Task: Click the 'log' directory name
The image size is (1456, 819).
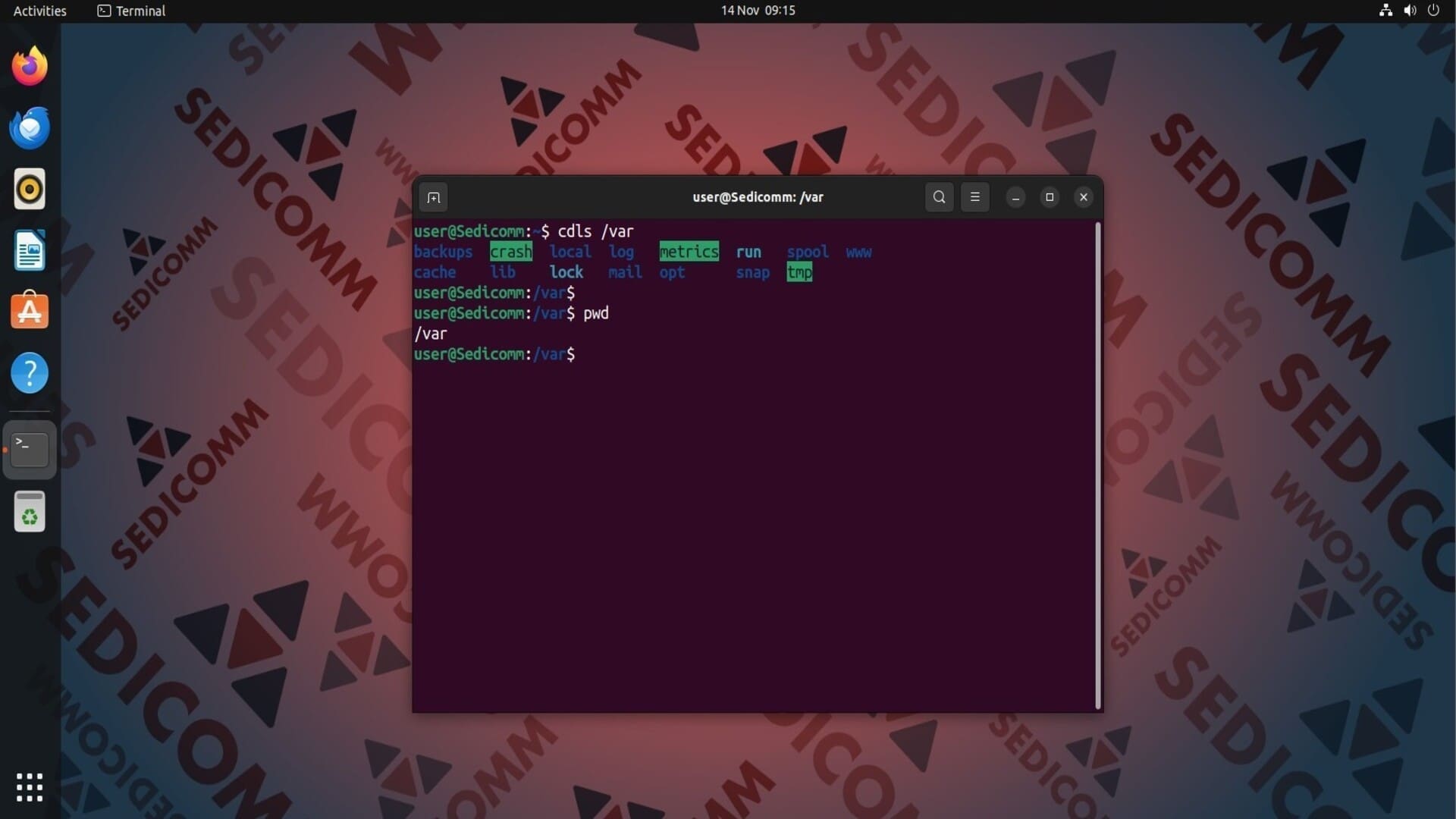Action: pos(621,252)
